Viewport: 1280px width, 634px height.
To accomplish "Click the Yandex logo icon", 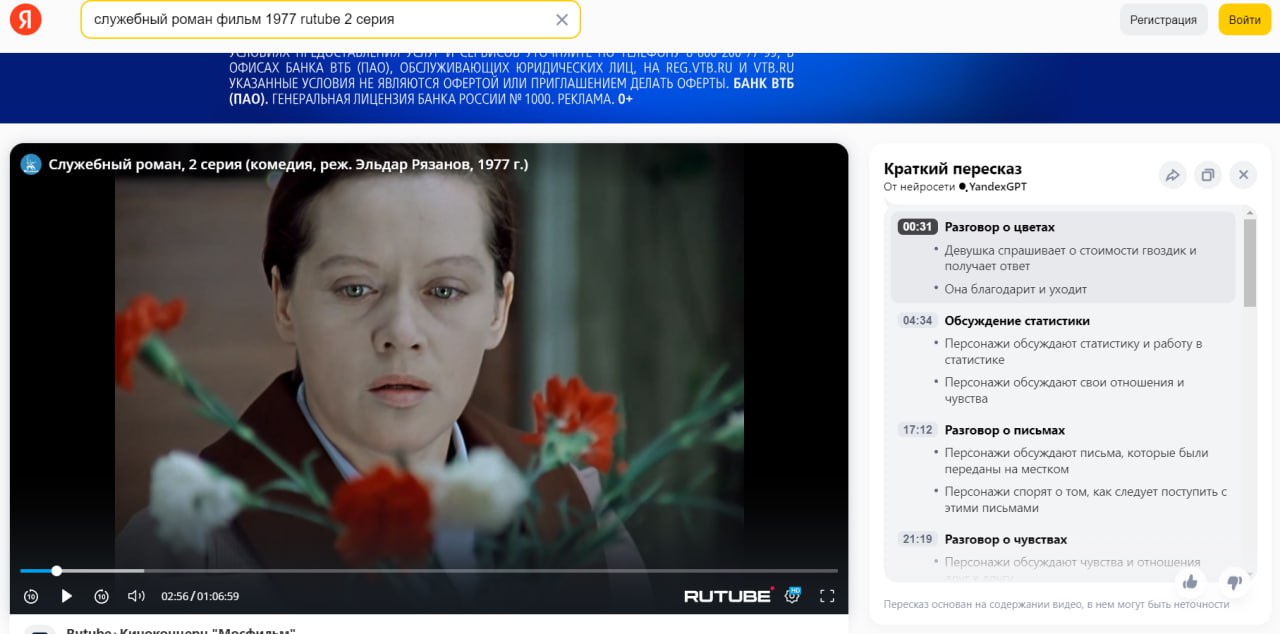I will (25, 19).
